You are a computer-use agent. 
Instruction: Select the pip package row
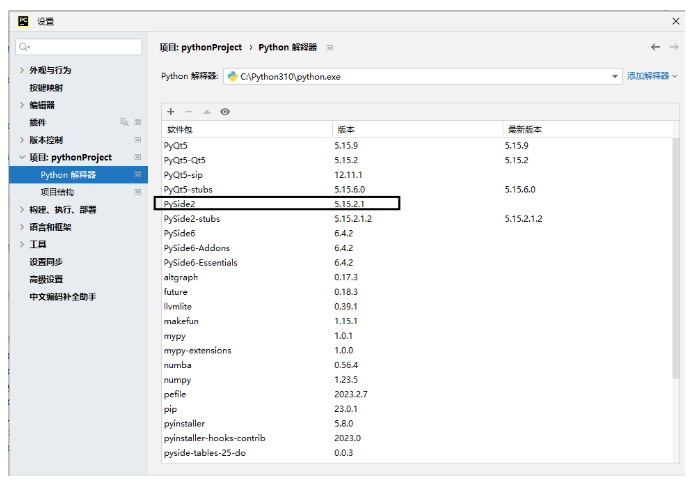pos(417,408)
